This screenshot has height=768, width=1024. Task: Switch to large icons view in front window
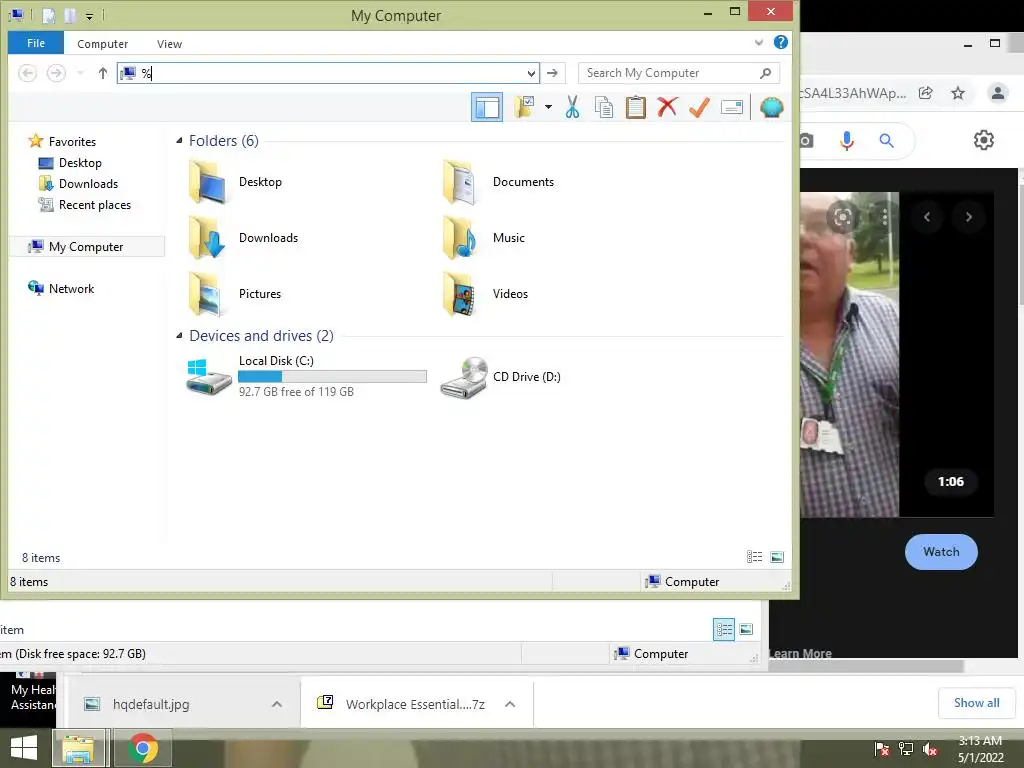(777, 557)
